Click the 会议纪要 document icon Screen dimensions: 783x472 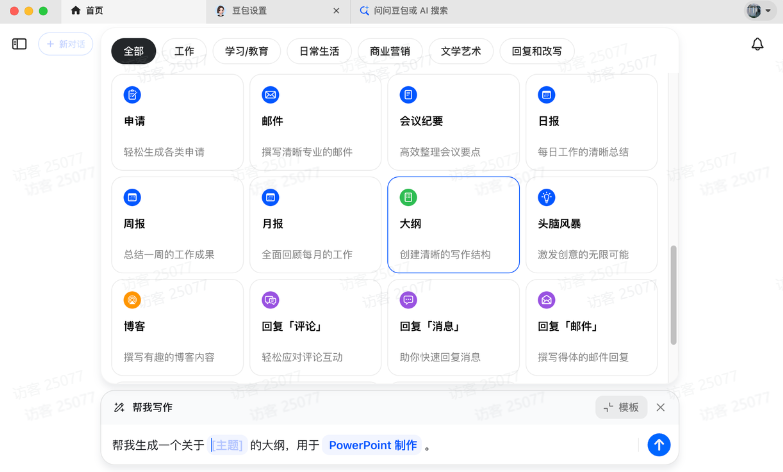tap(408, 95)
